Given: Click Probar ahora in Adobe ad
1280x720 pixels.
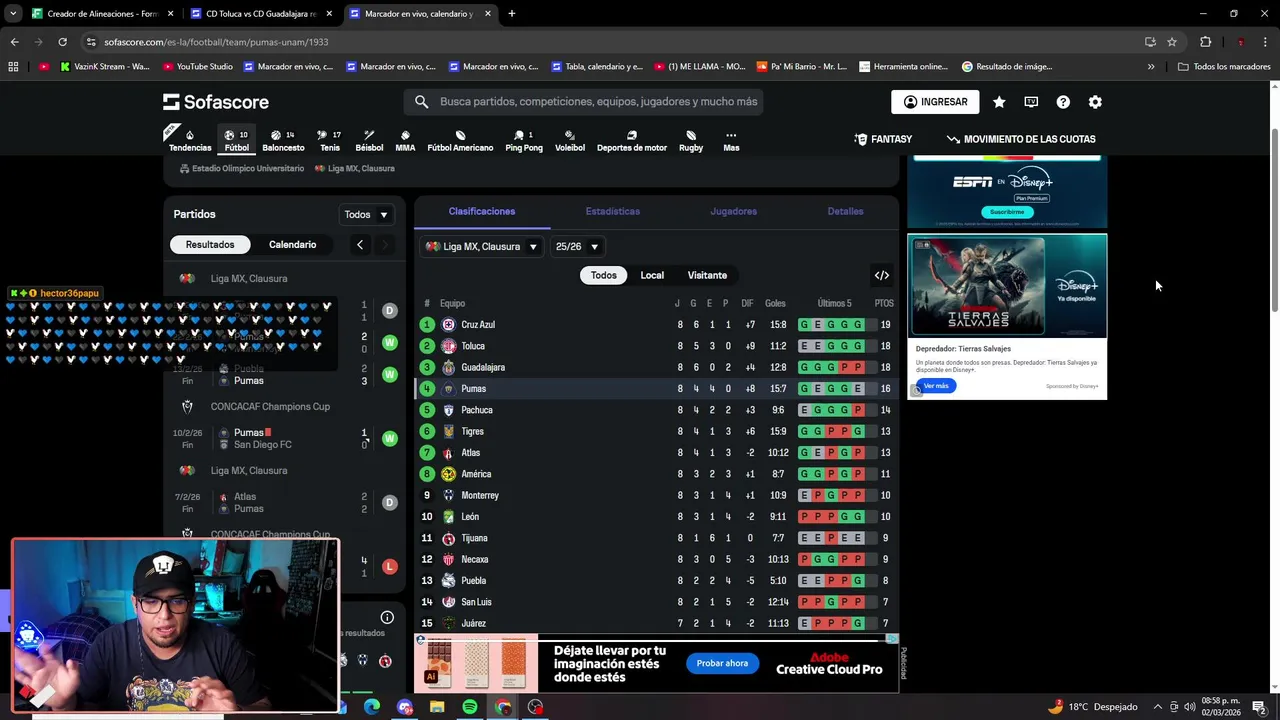Looking at the screenshot, I should coord(722,663).
